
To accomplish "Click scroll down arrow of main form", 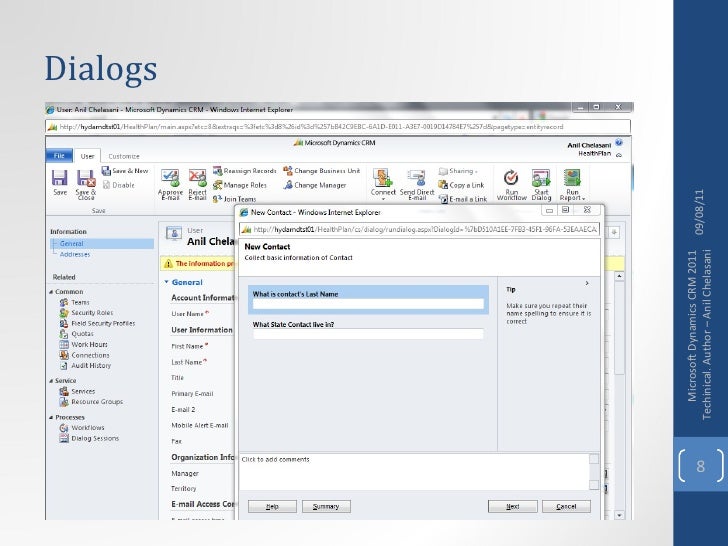I will (x=619, y=515).
